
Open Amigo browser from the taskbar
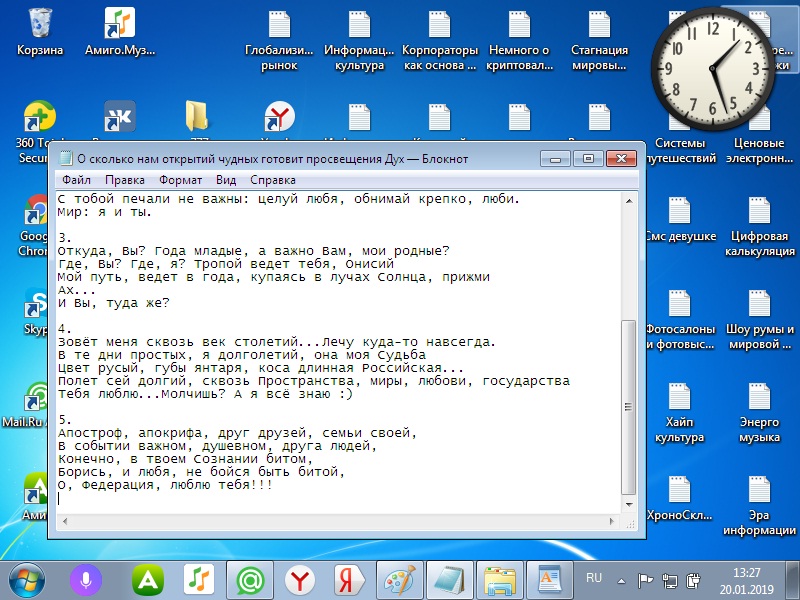pyautogui.click(x=148, y=580)
